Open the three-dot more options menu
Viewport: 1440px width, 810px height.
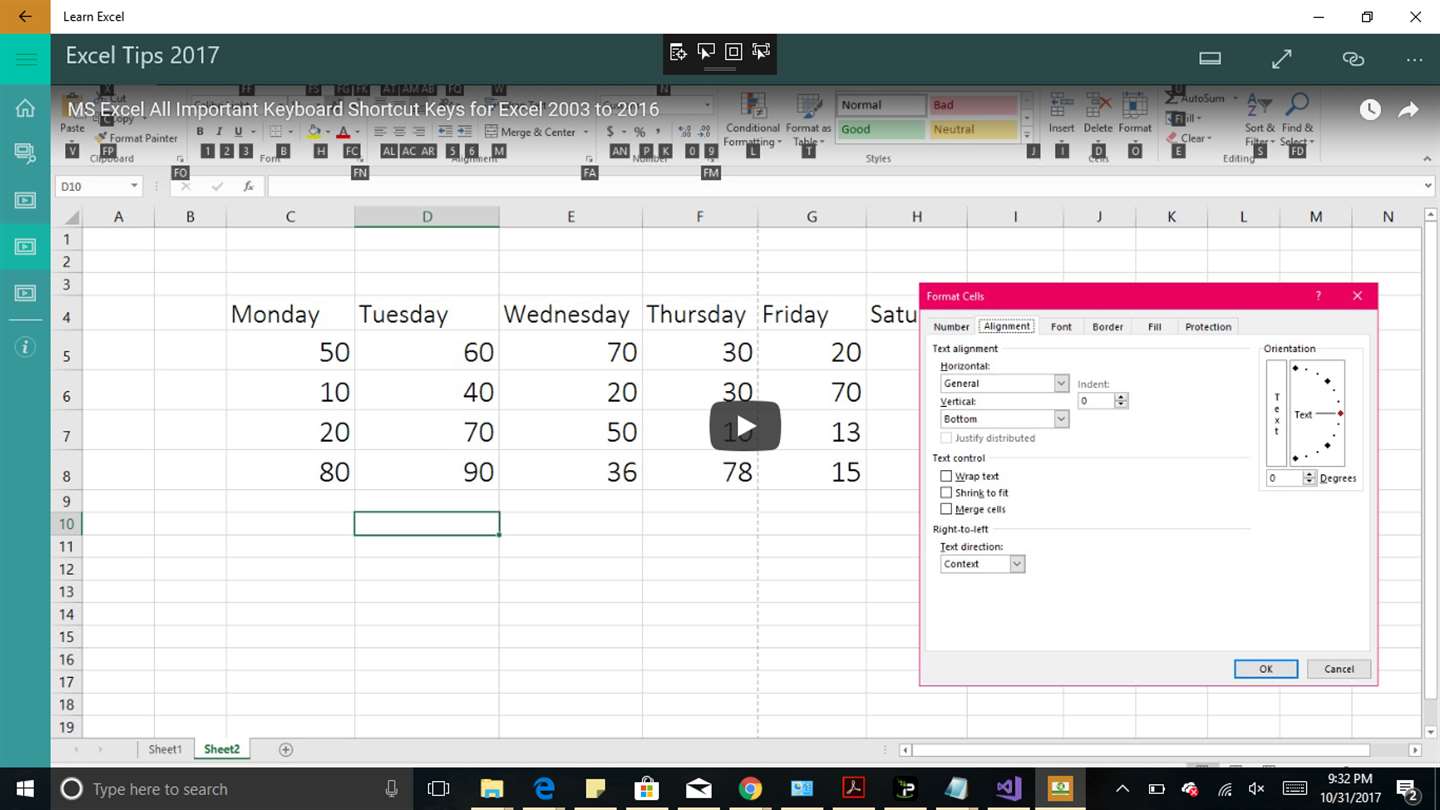pyautogui.click(x=1414, y=59)
